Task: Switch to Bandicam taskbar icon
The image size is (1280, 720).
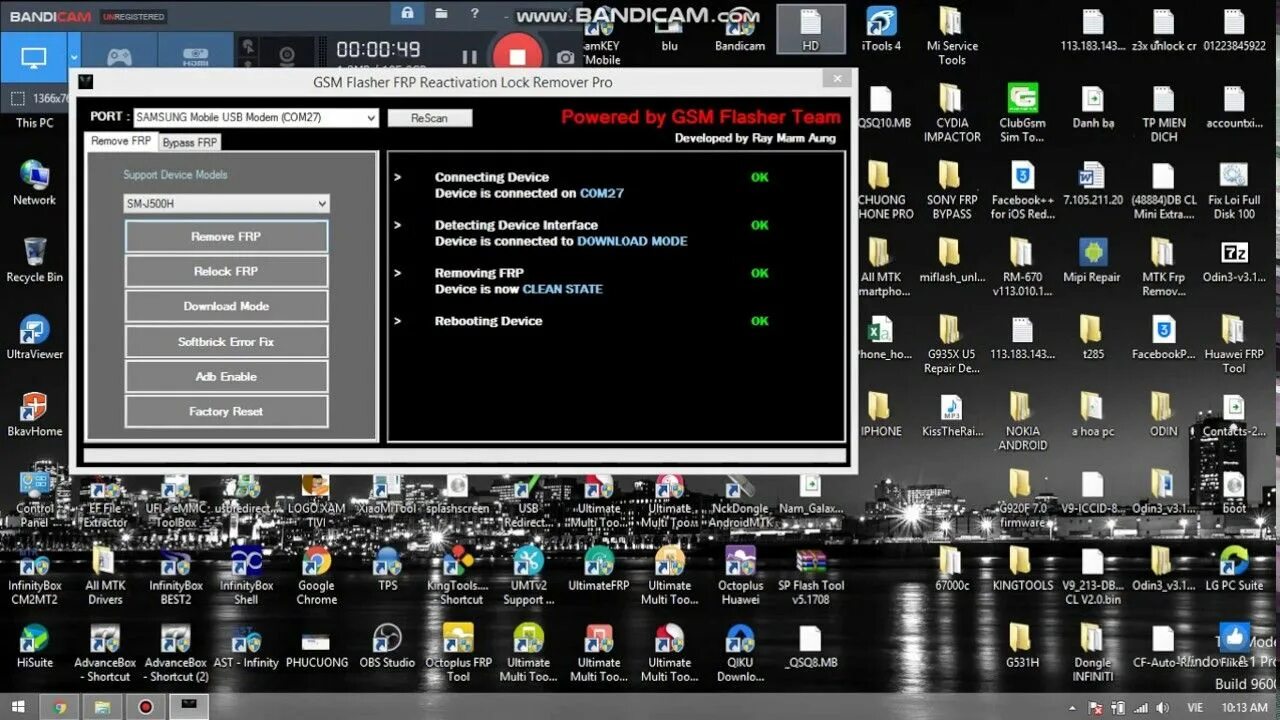Action: 146,707
